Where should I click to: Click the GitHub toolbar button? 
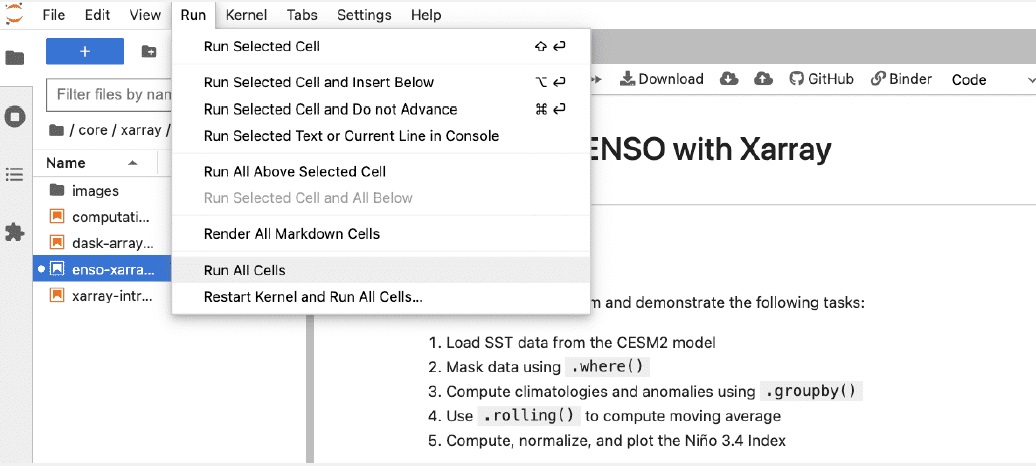pos(822,79)
